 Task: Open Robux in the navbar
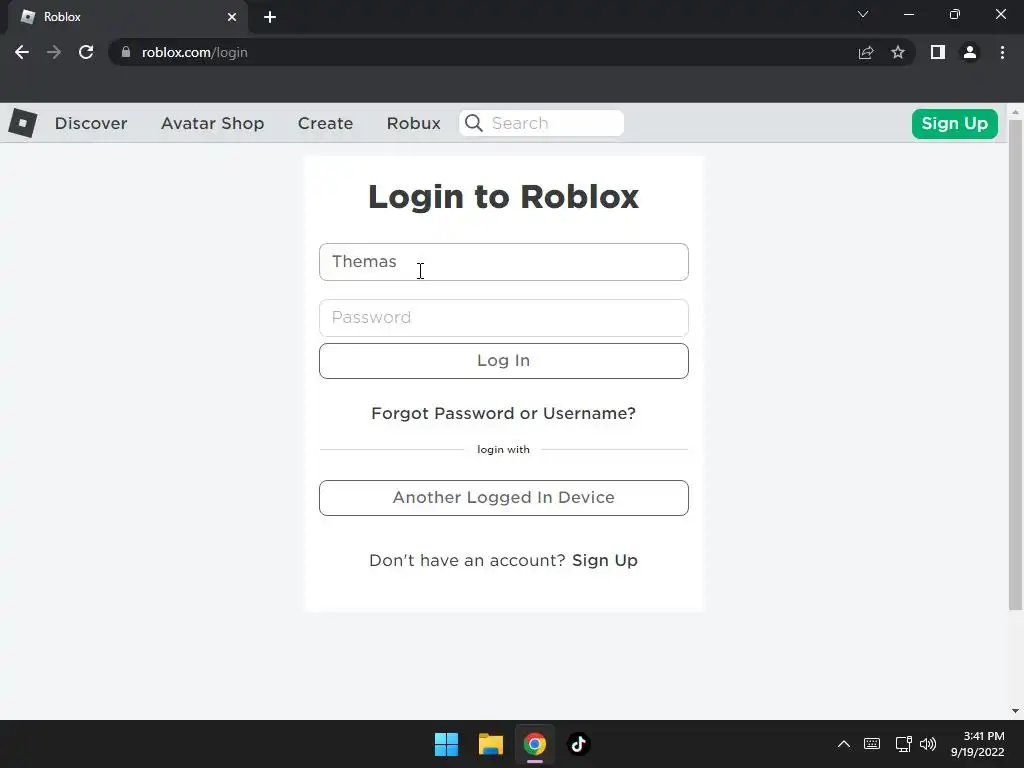(x=413, y=123)
